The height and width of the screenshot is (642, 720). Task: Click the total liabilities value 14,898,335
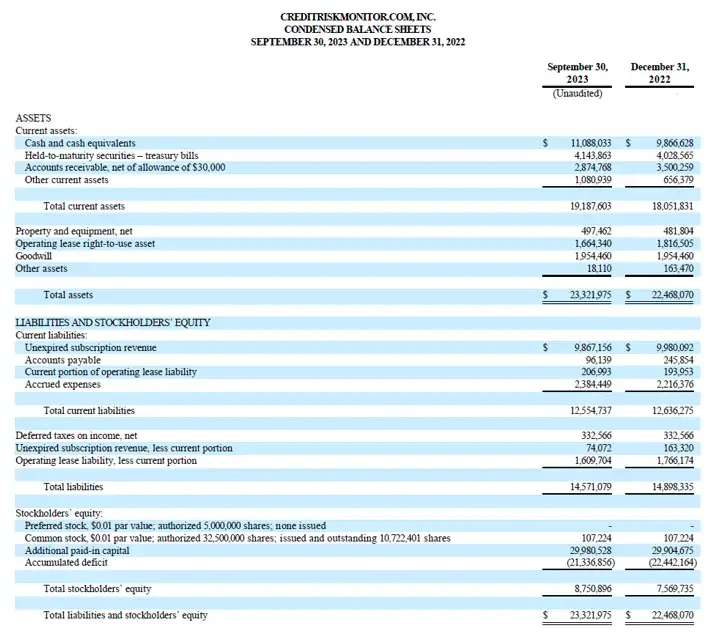(673, 487)
